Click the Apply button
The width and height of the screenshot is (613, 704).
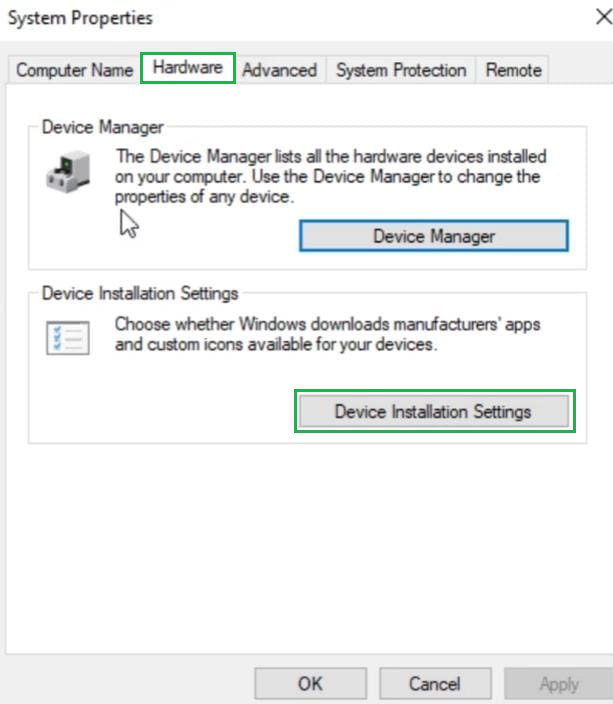pos(558,684)
